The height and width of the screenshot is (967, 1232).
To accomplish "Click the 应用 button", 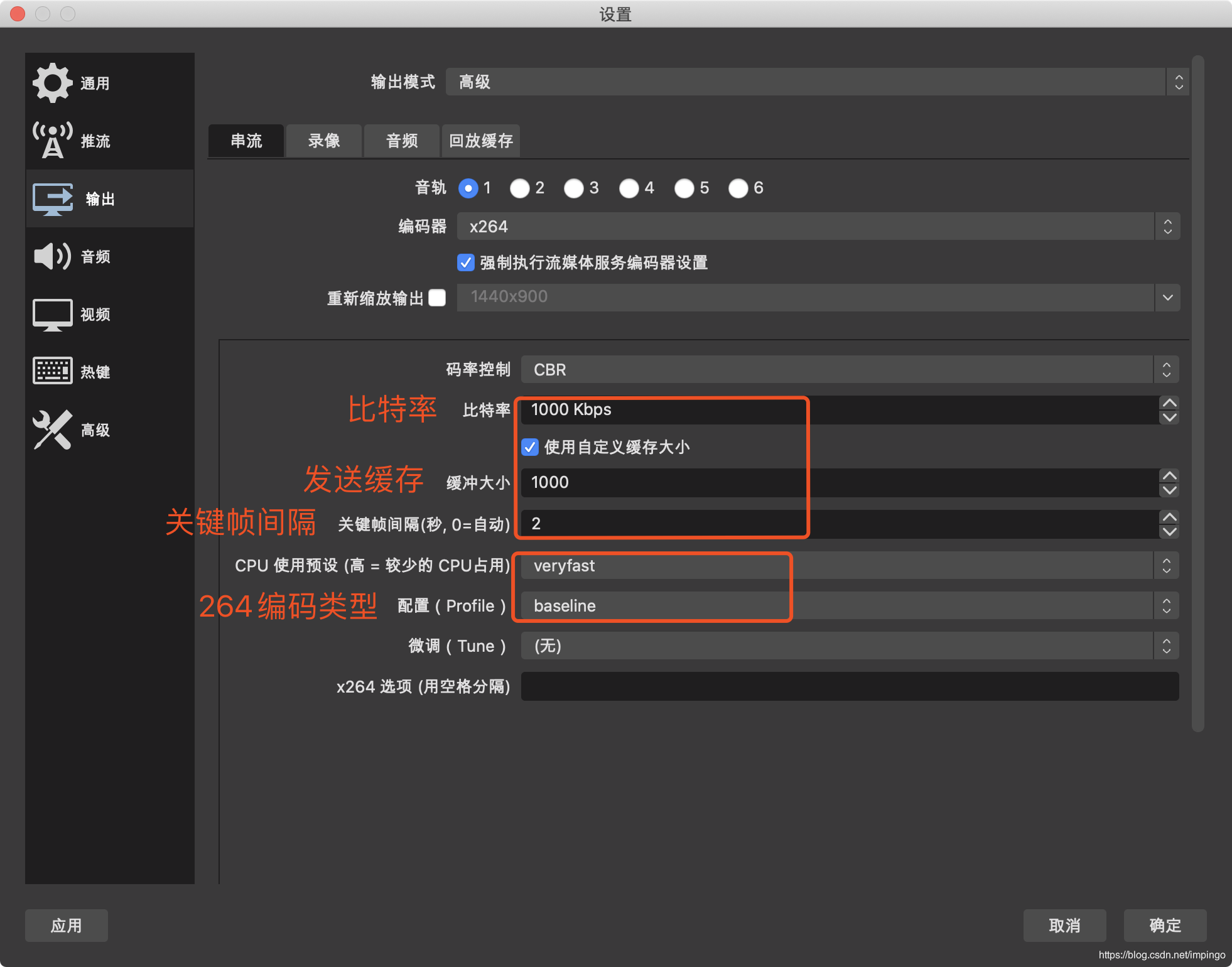I will 67,926.
